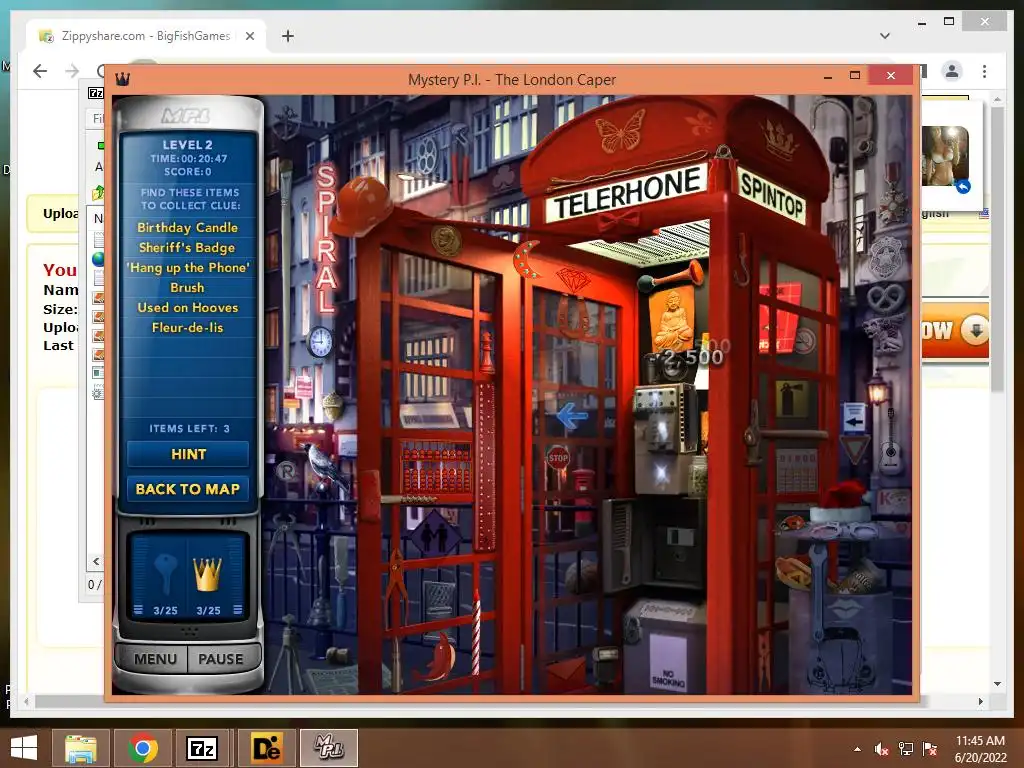
Task: Pause the game with PAUSE button
Action: click(x=221, y=659)
